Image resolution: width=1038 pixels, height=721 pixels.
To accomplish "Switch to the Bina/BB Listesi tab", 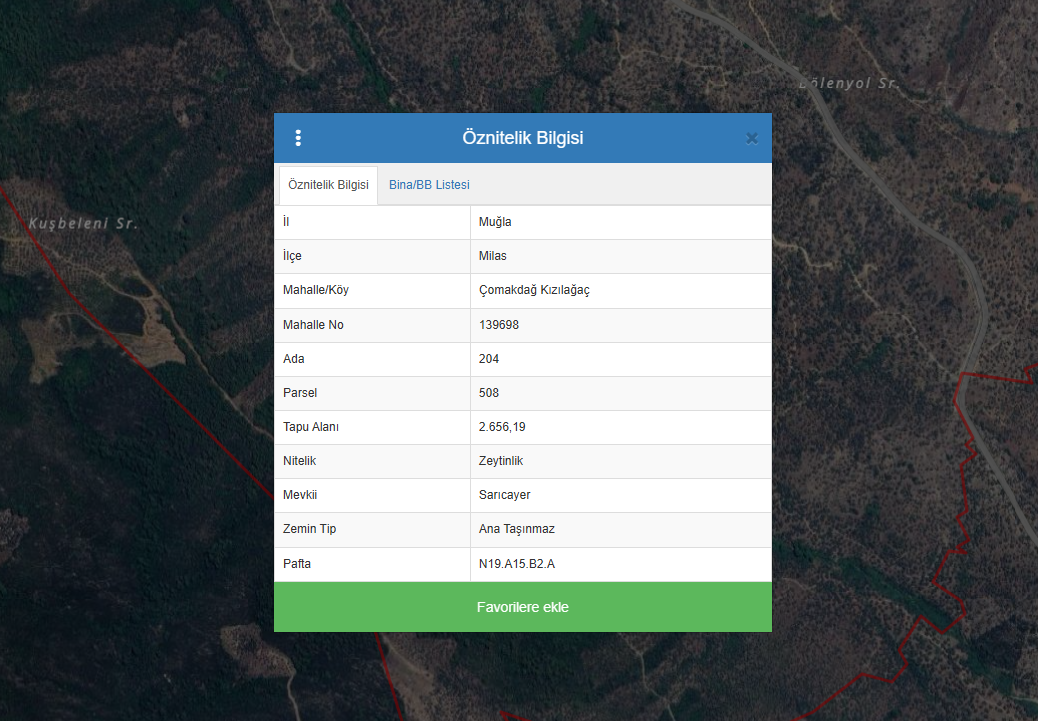I will [x=429, y=185].
